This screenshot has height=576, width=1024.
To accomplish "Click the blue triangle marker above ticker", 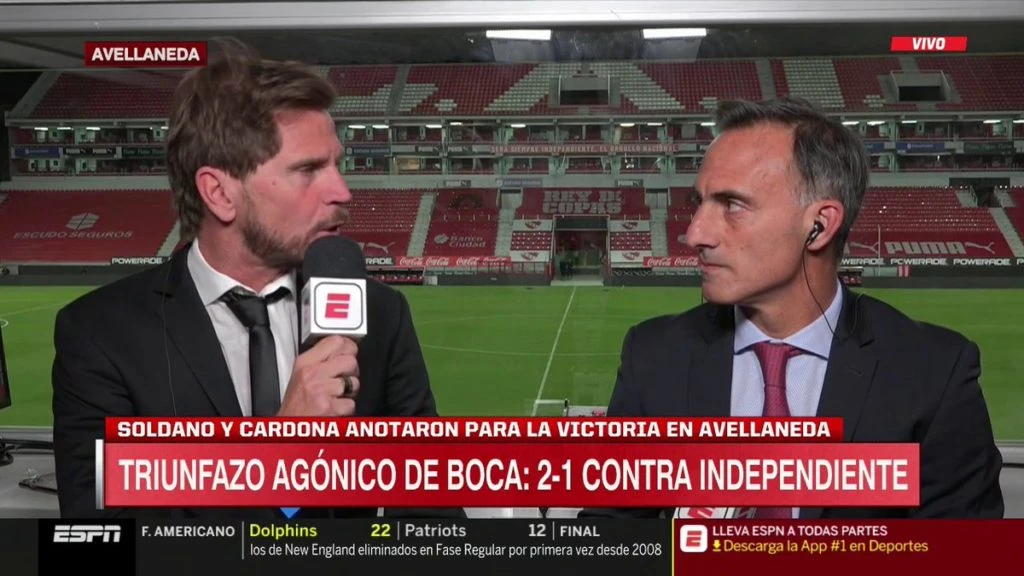I will (x=289, y=513).
